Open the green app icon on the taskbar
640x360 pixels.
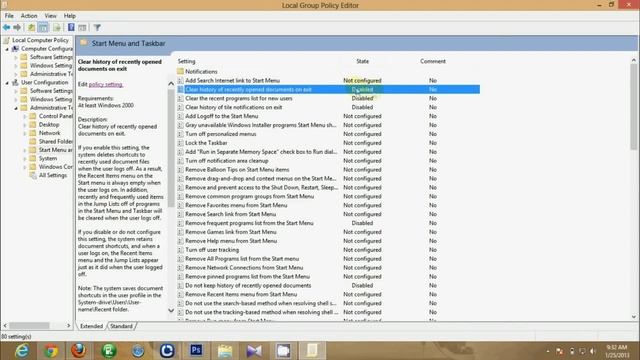[x=109, y=351]
